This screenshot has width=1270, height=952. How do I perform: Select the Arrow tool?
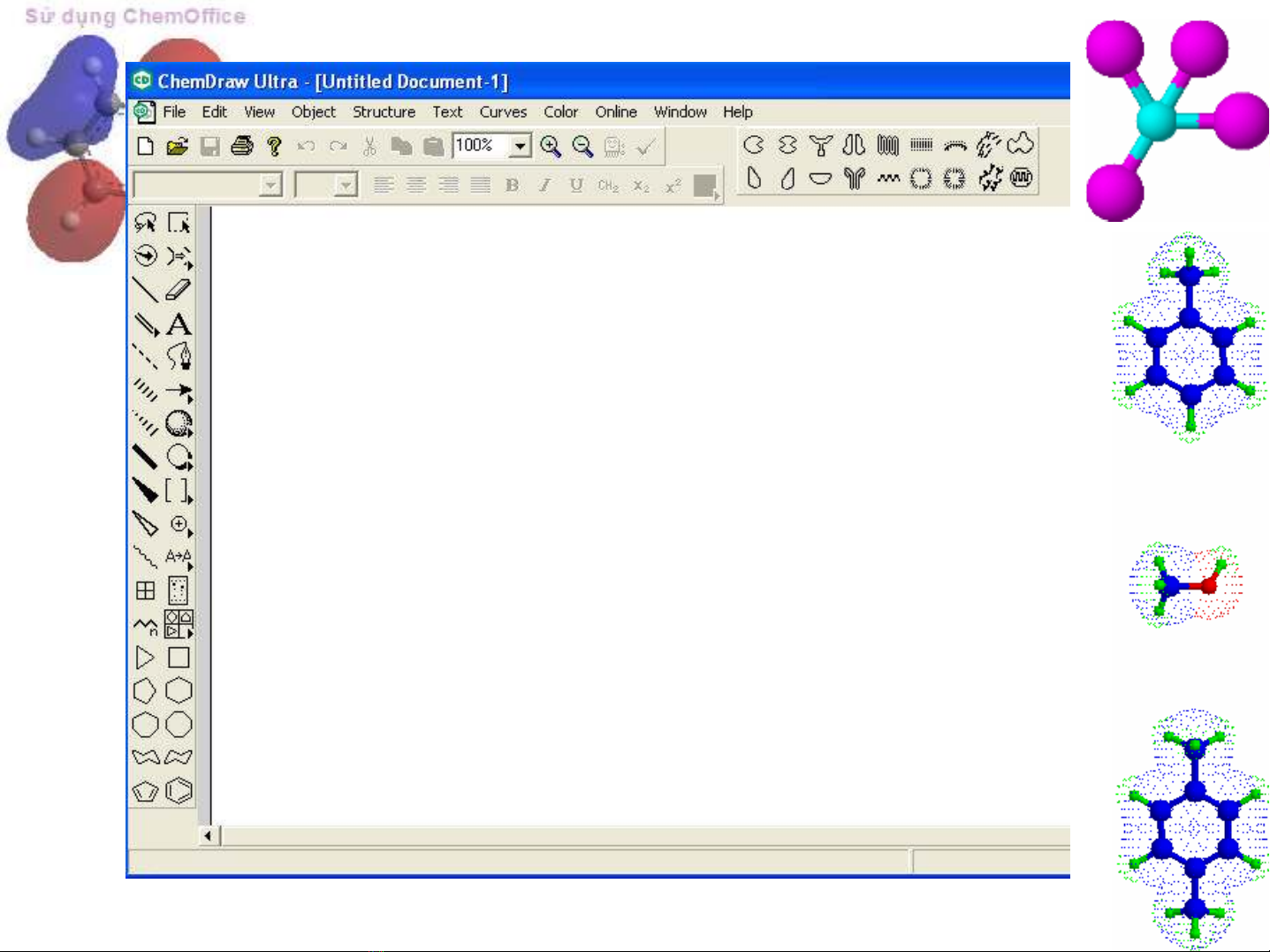pos(179,391)
